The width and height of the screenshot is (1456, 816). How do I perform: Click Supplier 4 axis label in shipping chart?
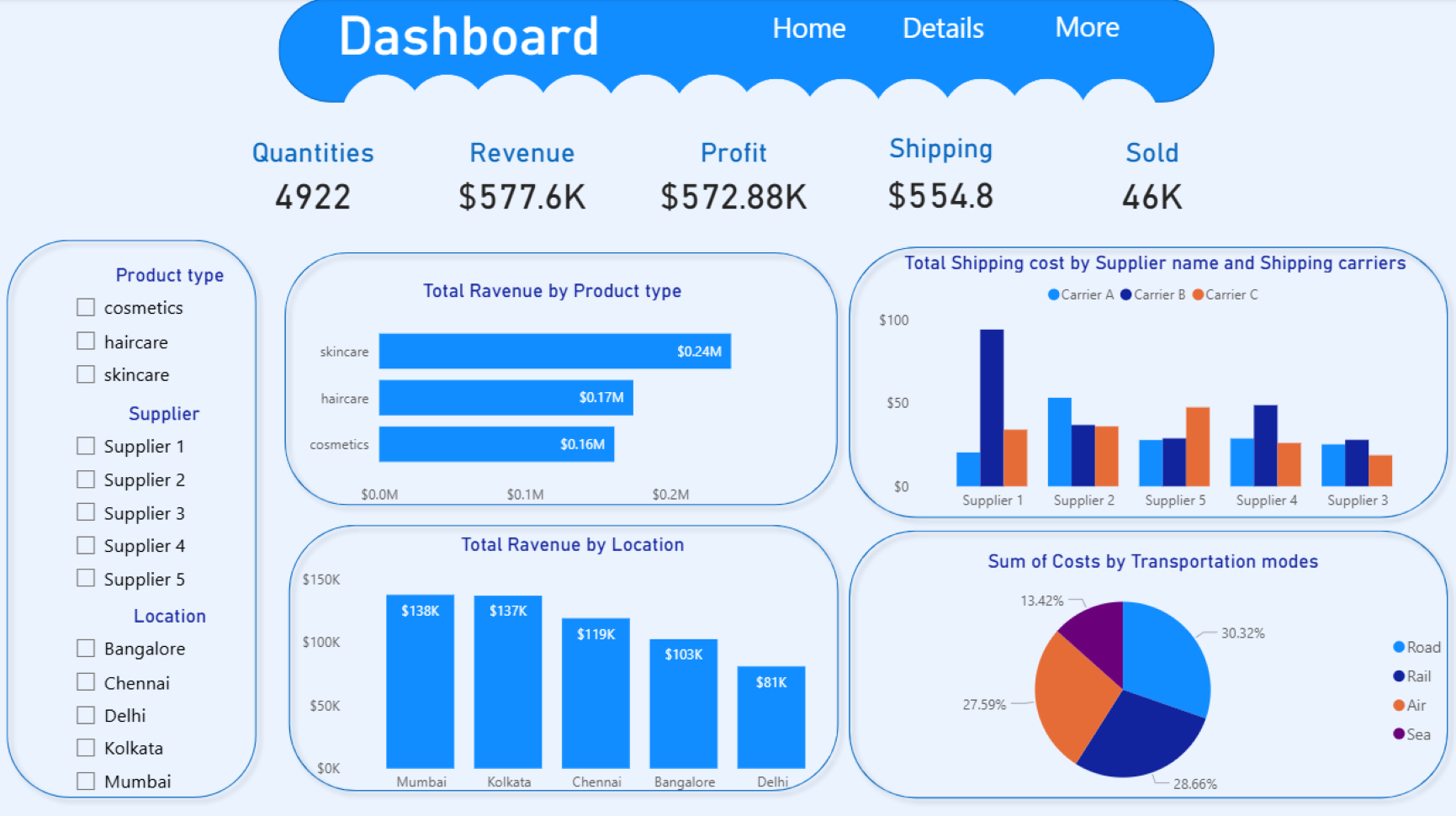click(1266, 500)
